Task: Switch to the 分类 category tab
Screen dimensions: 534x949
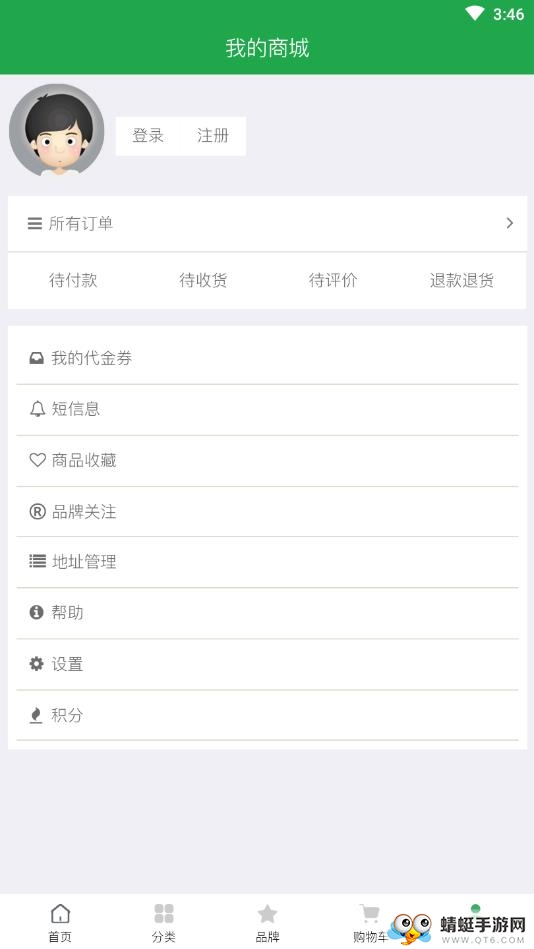Action: [163, 923]
